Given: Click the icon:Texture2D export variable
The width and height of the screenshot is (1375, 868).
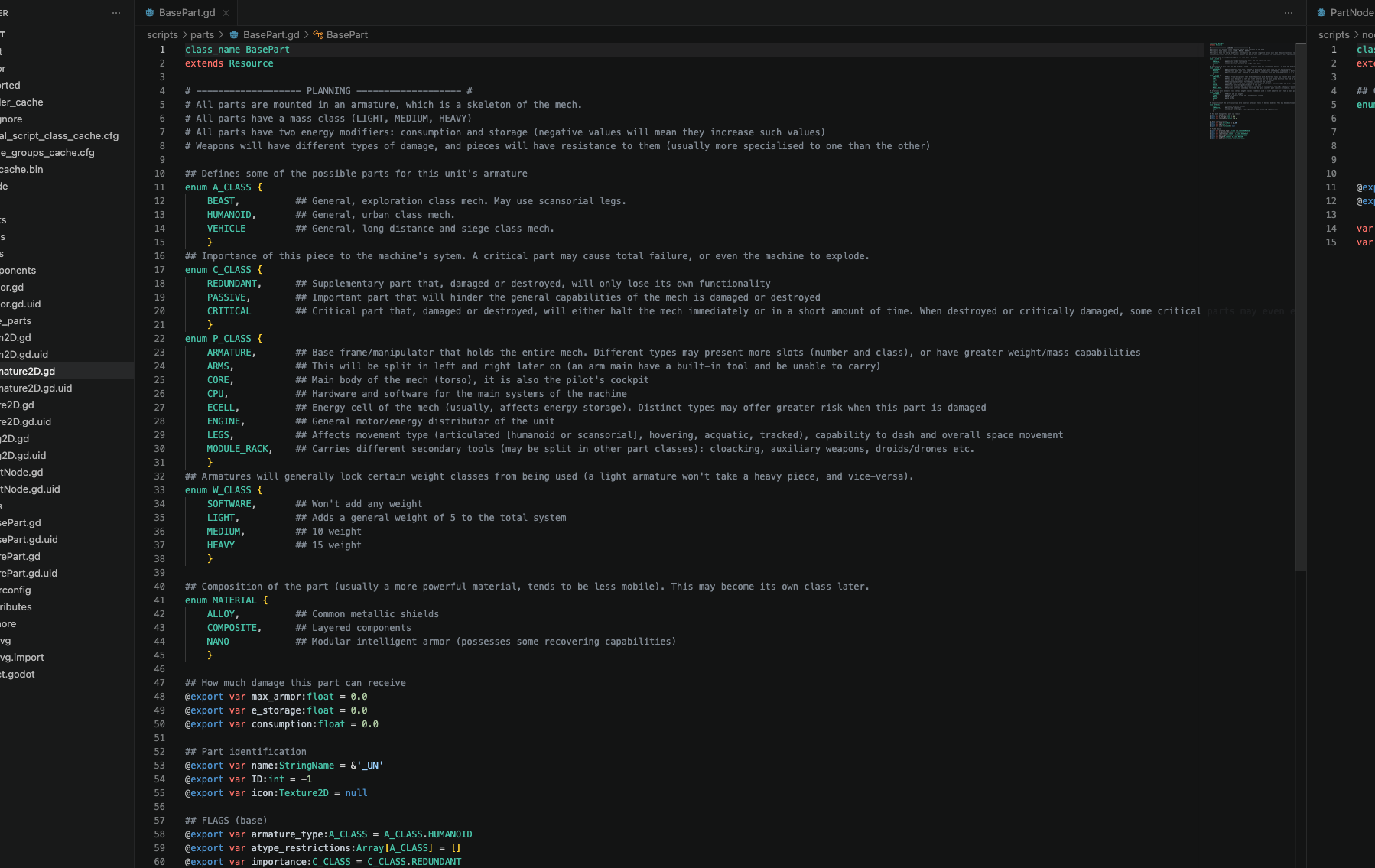Looking at the screenshot, I should (276, 793).
